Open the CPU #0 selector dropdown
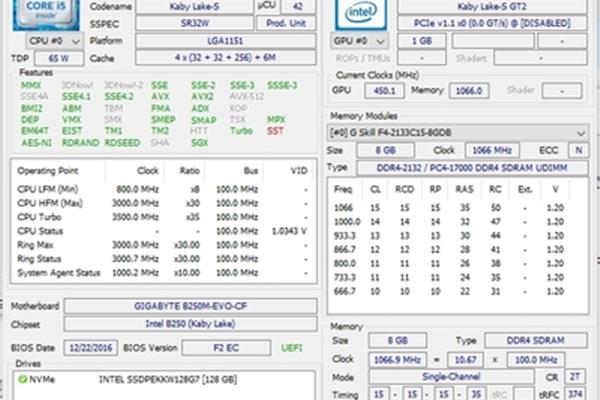 pyautogui.click(x=54, y=41)
